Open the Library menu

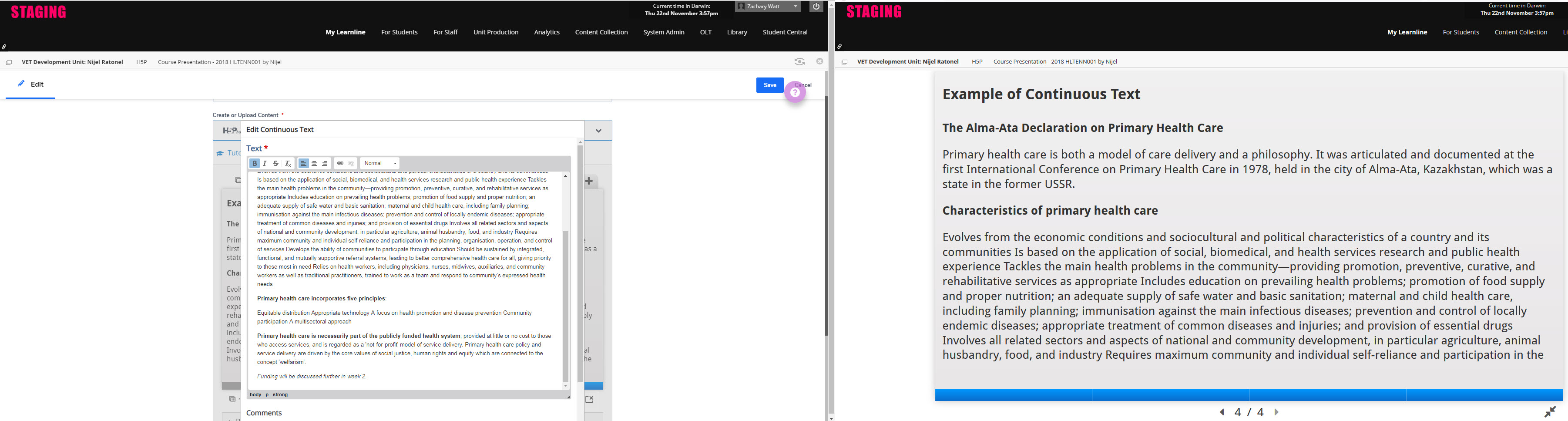(736, 32)
